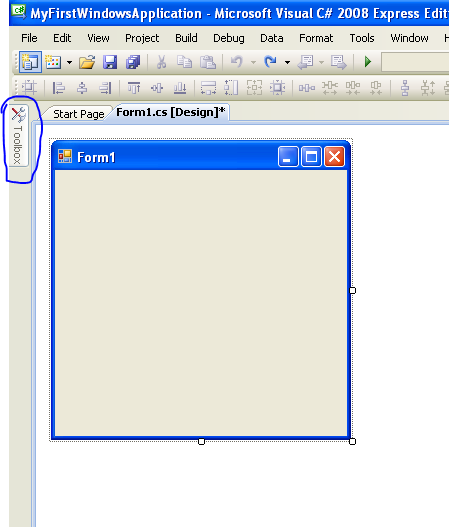The height and width of the screenshot is (527, 449).
Task: Open the Redo history dropdown arrow
Action: (287, 63)
